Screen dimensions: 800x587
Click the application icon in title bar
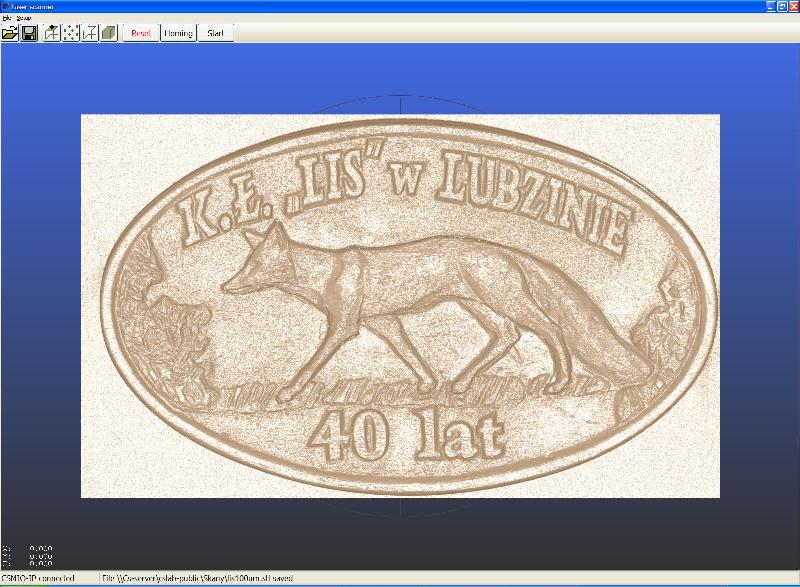(6, 7)
